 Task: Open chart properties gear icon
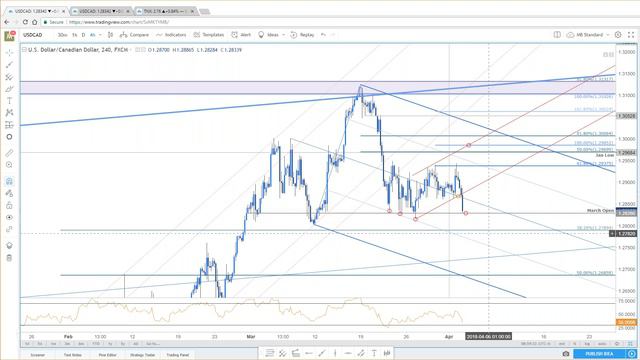pyautogui.click(x=618, y=35)
